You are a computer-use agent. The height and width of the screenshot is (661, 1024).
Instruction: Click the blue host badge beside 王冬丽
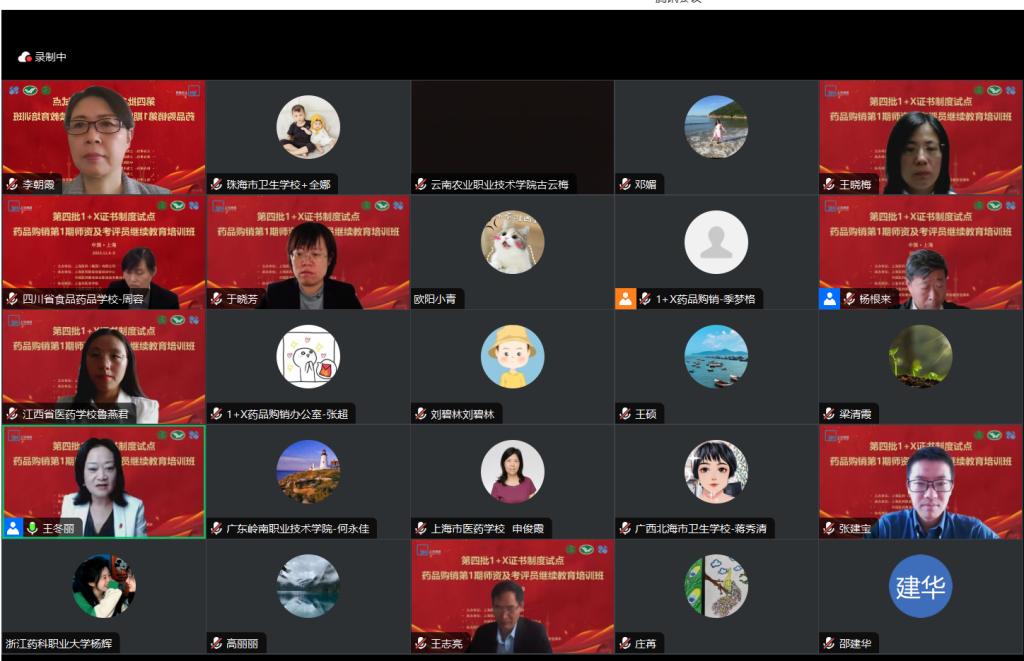[x=13, y=528]
